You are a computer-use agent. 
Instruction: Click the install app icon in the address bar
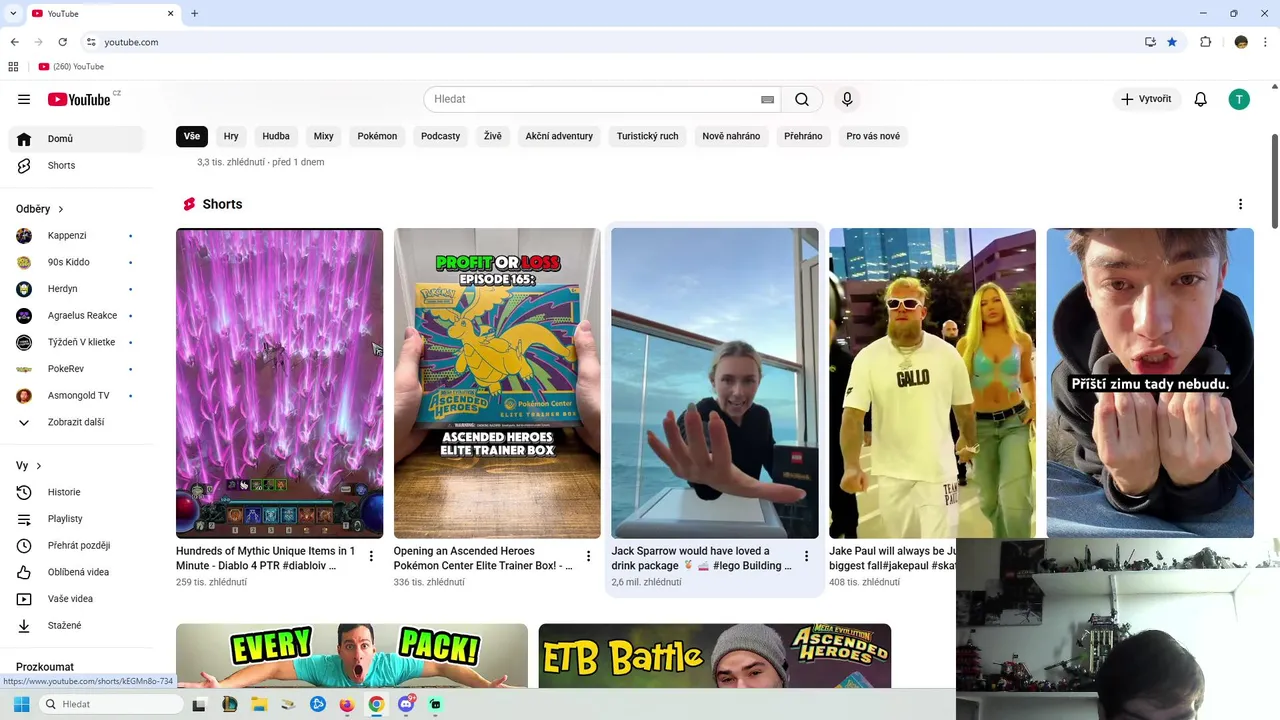(x=1150, y=42)
